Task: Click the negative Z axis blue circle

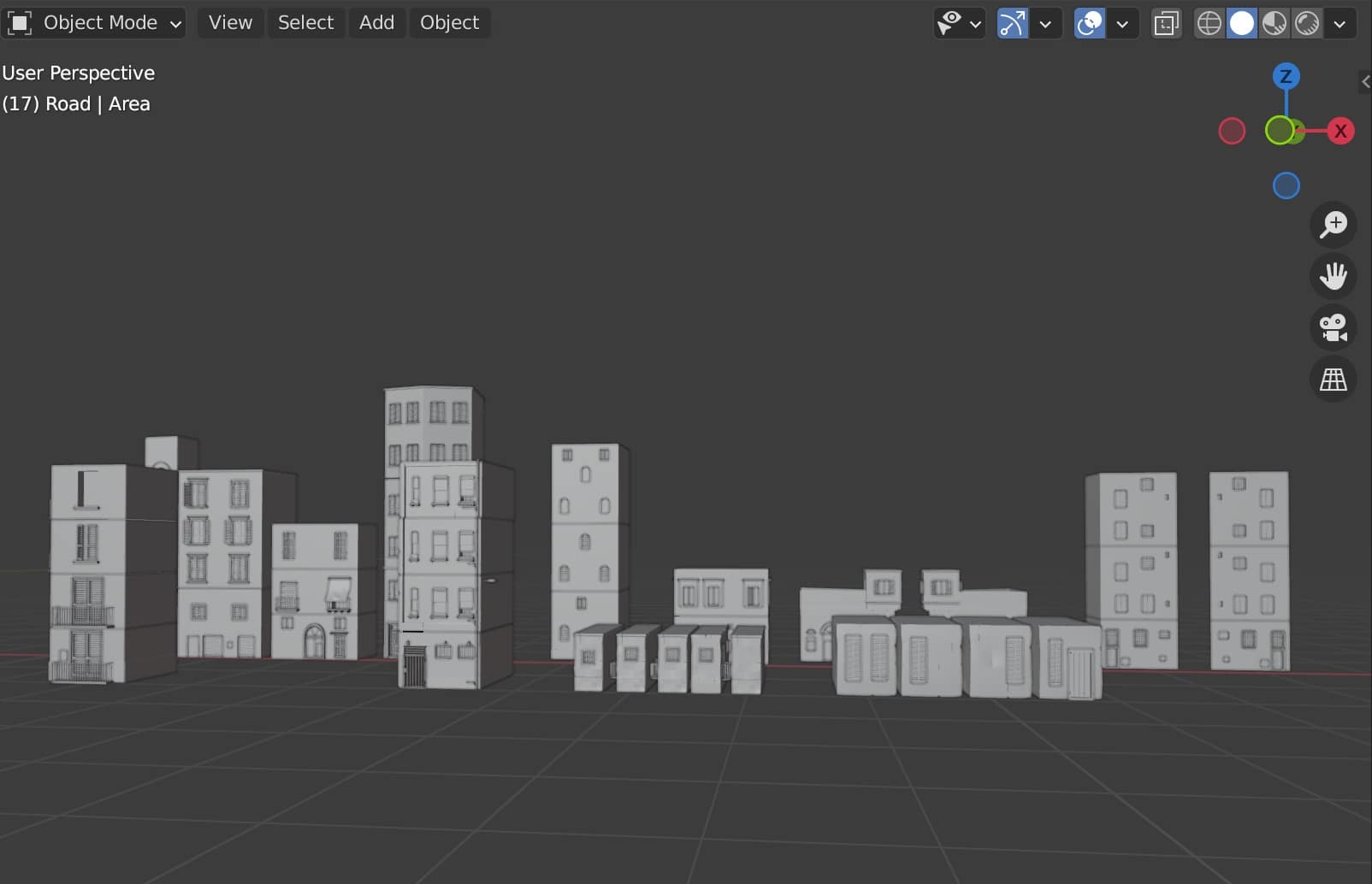Action: (x=1286, y=186)
